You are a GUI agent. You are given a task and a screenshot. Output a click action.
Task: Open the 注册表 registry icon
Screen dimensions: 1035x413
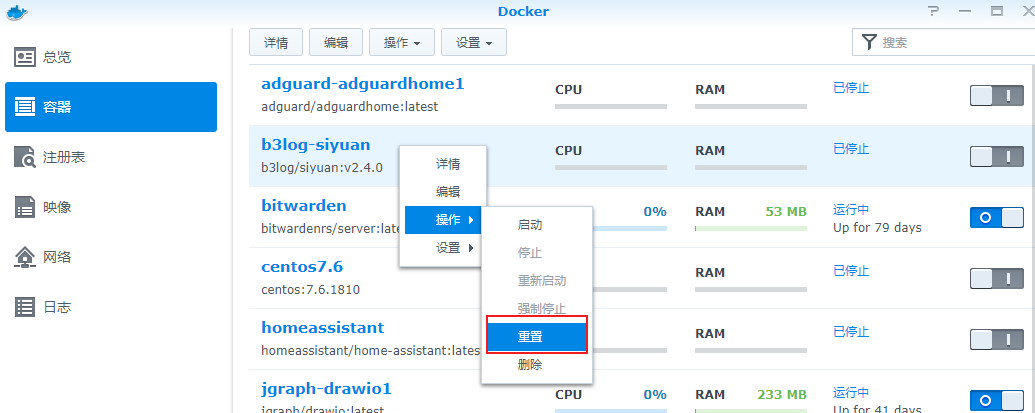(x=25, y=157)
